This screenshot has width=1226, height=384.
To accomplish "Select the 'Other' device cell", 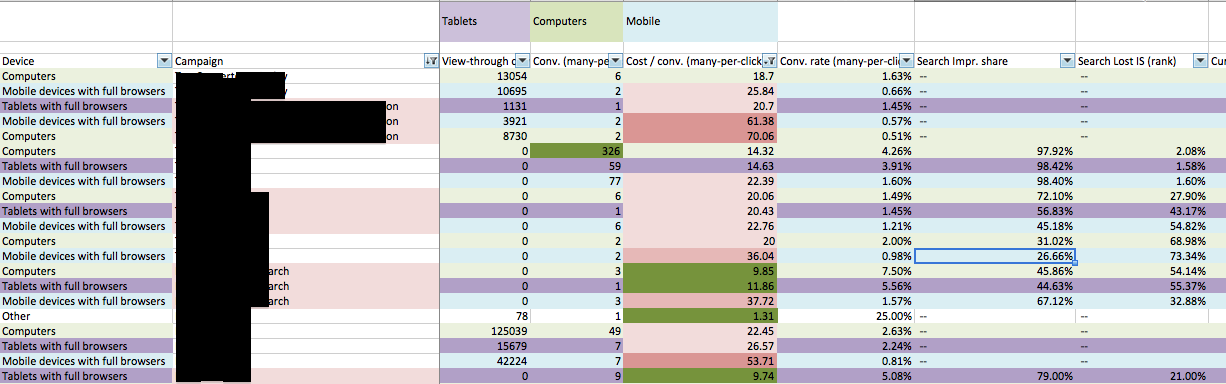I will point(86,316).
